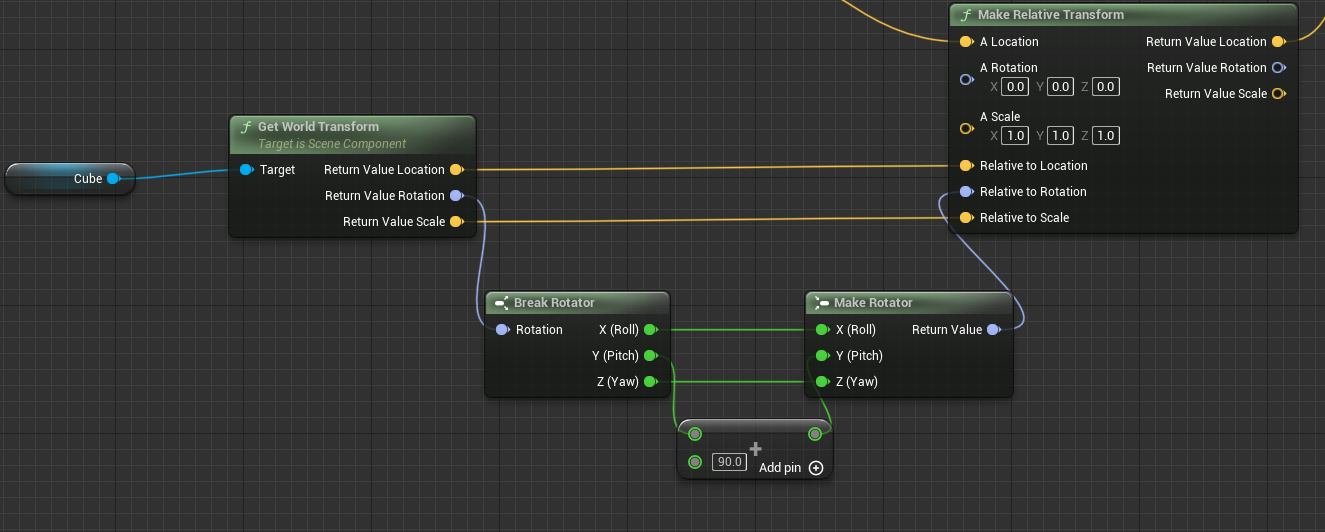This screenshot has height=532, width=1325.
Task: Select the Make Relative Transform node title
Action: tap(1051, 15)
